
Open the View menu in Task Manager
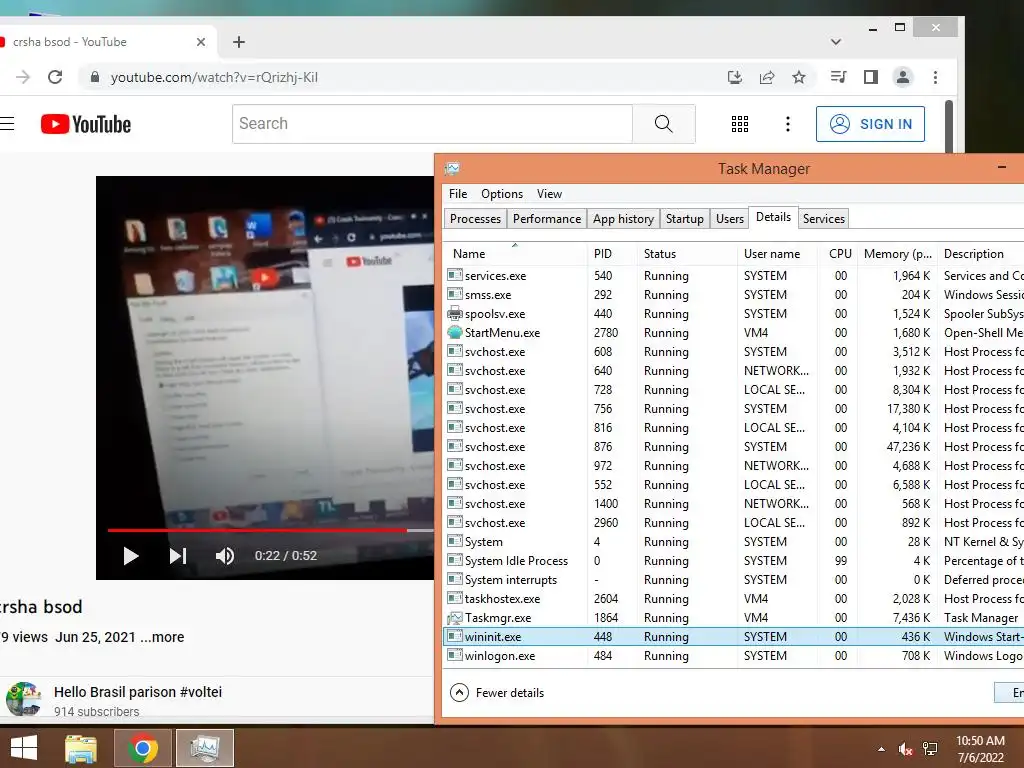coord(549,194)
